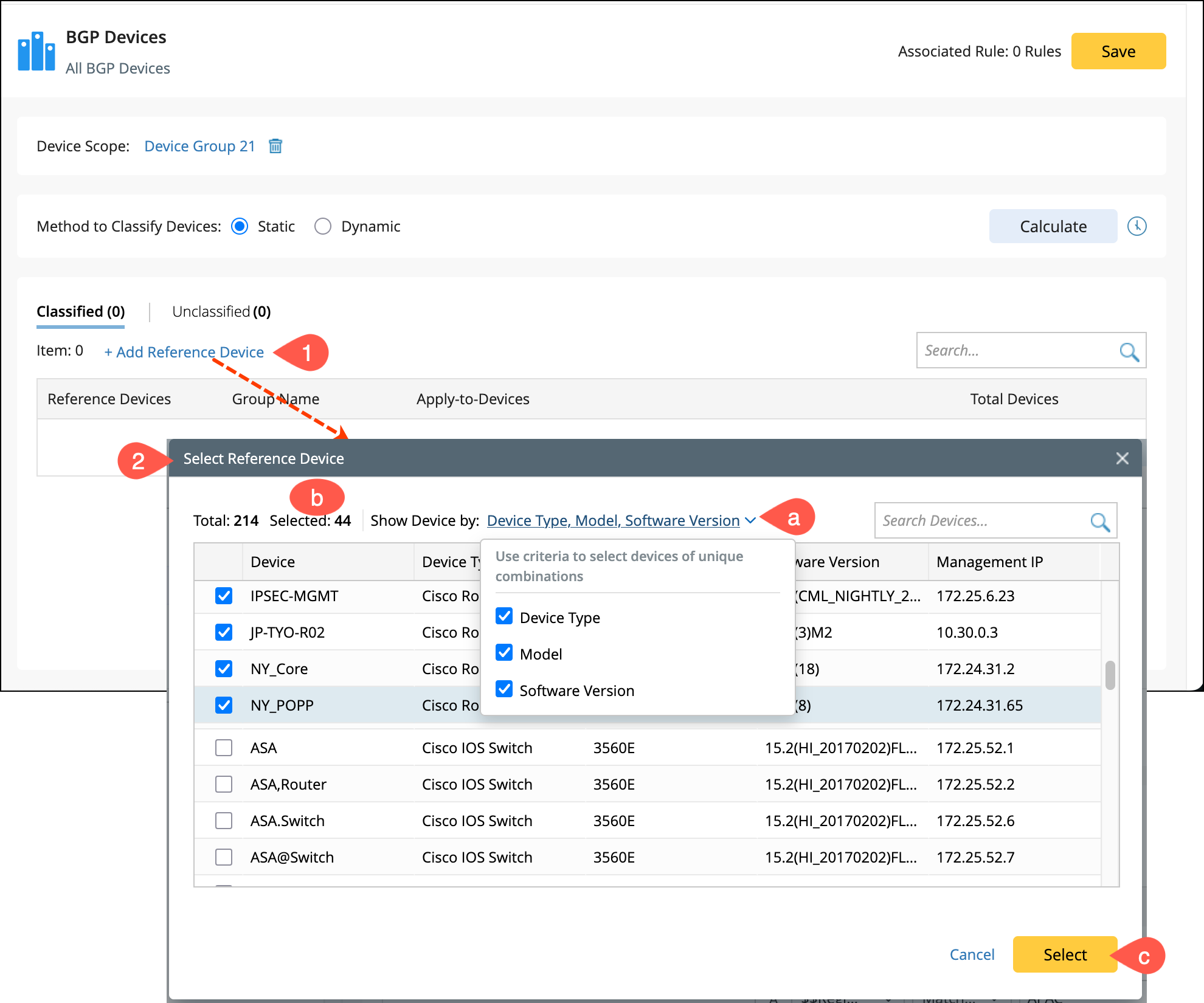This screenshot has height=1003, width=1204.
Task: Click Add Reference Device link
Action: [184, 352]
